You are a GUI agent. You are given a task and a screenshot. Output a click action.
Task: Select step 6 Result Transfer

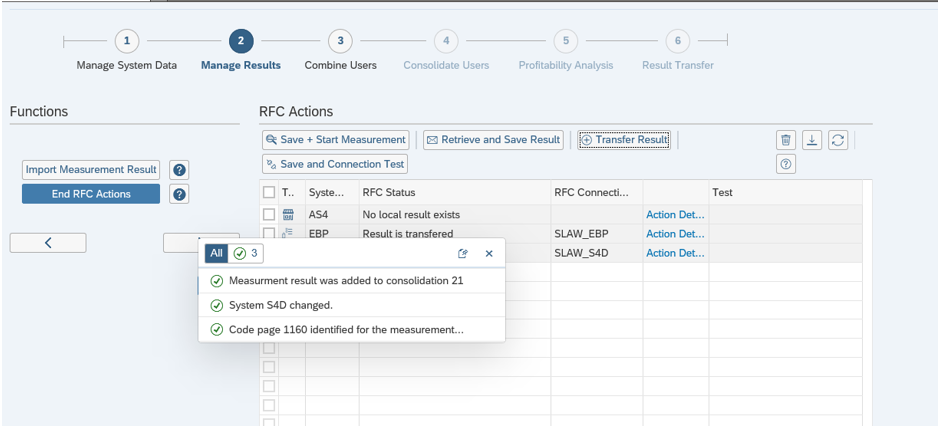click(678, 41)
